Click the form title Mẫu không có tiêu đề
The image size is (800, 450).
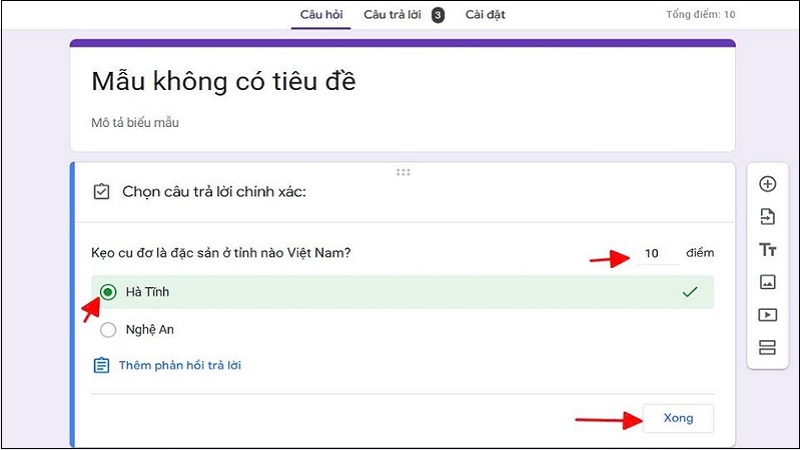coord(223,82)
